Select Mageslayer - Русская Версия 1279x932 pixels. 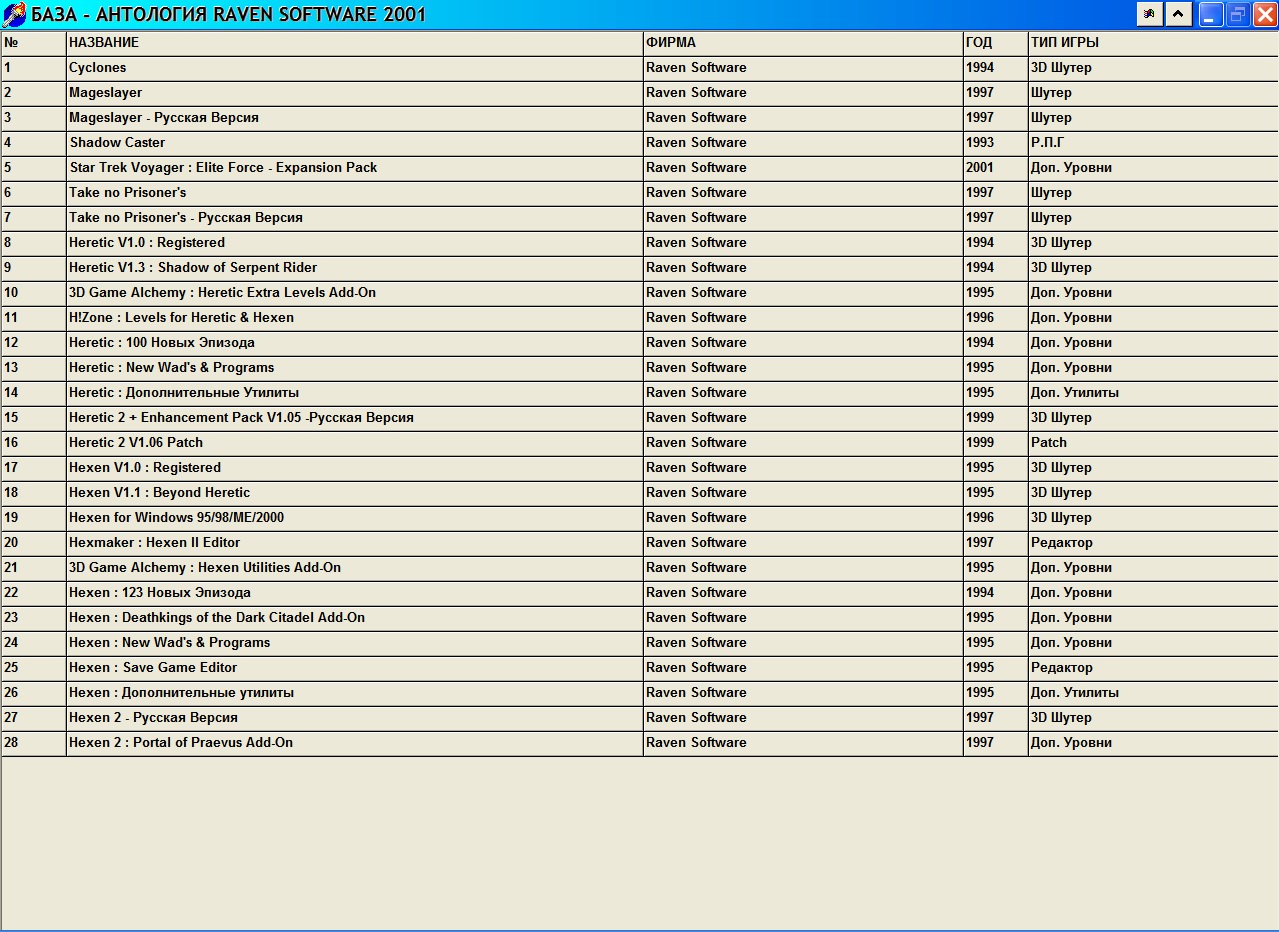coord(164,118)
